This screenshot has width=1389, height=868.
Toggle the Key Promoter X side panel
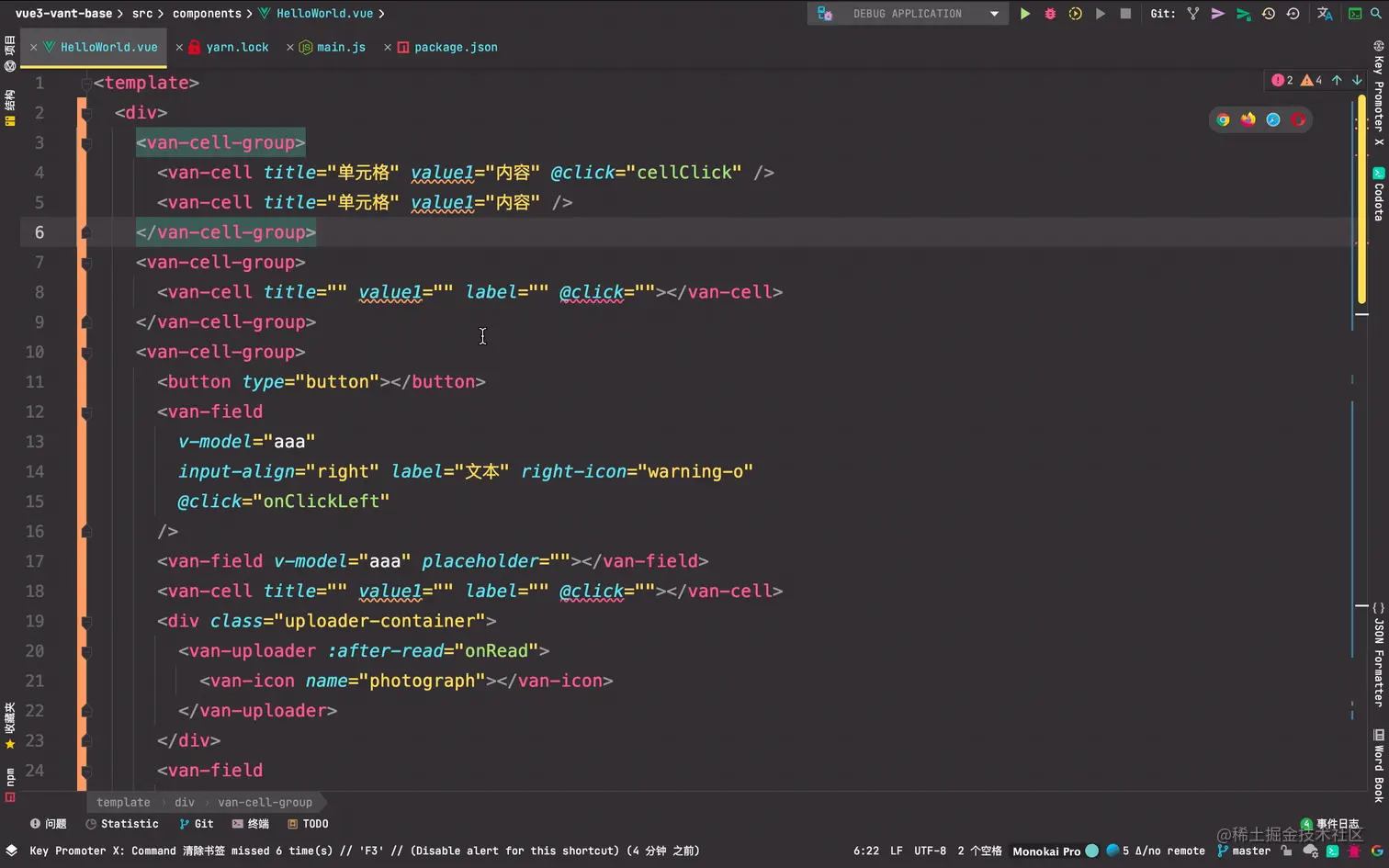[1379, 94]
